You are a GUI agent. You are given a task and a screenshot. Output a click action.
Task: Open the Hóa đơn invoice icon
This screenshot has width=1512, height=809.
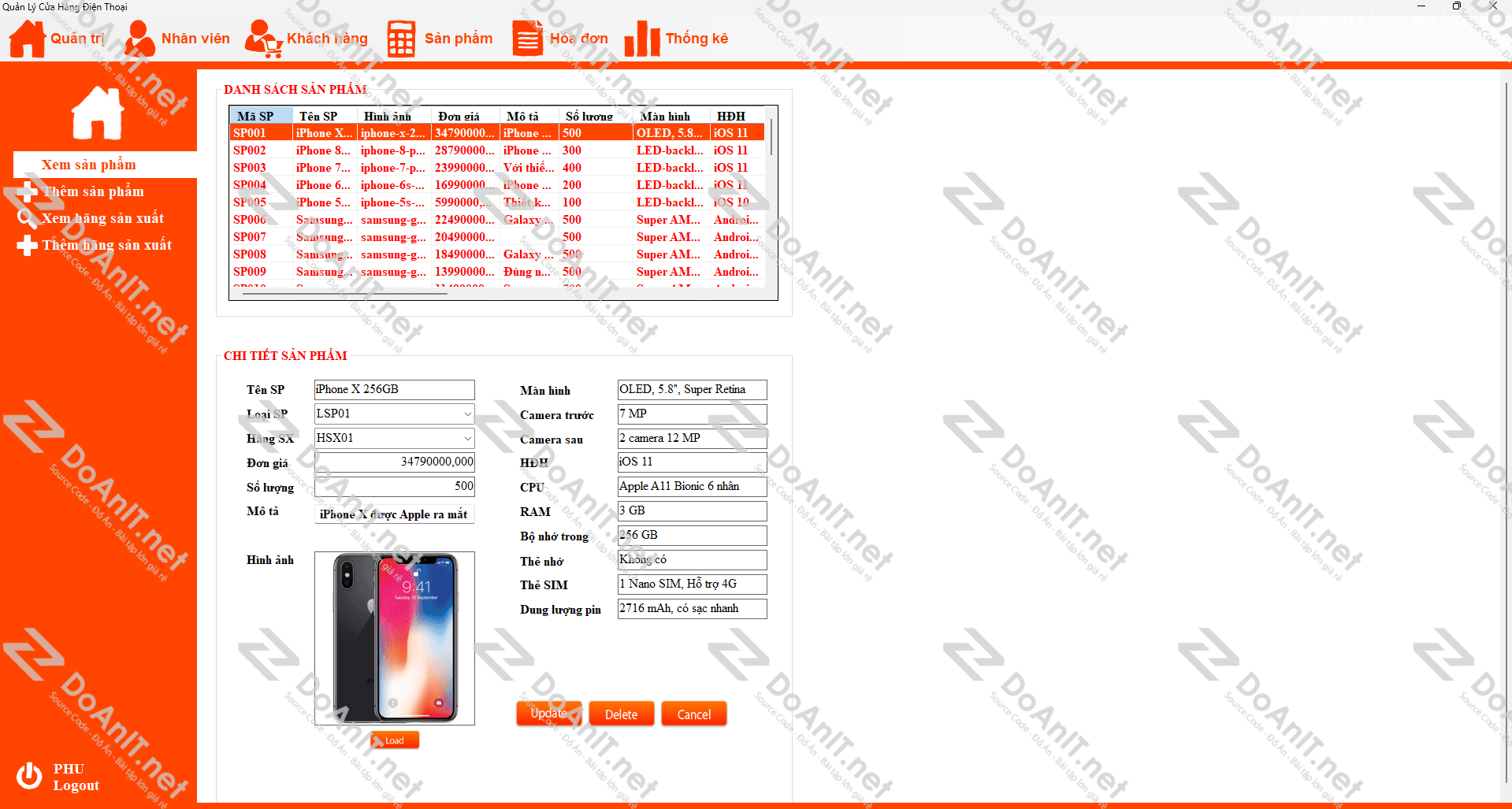click(527, 39)
